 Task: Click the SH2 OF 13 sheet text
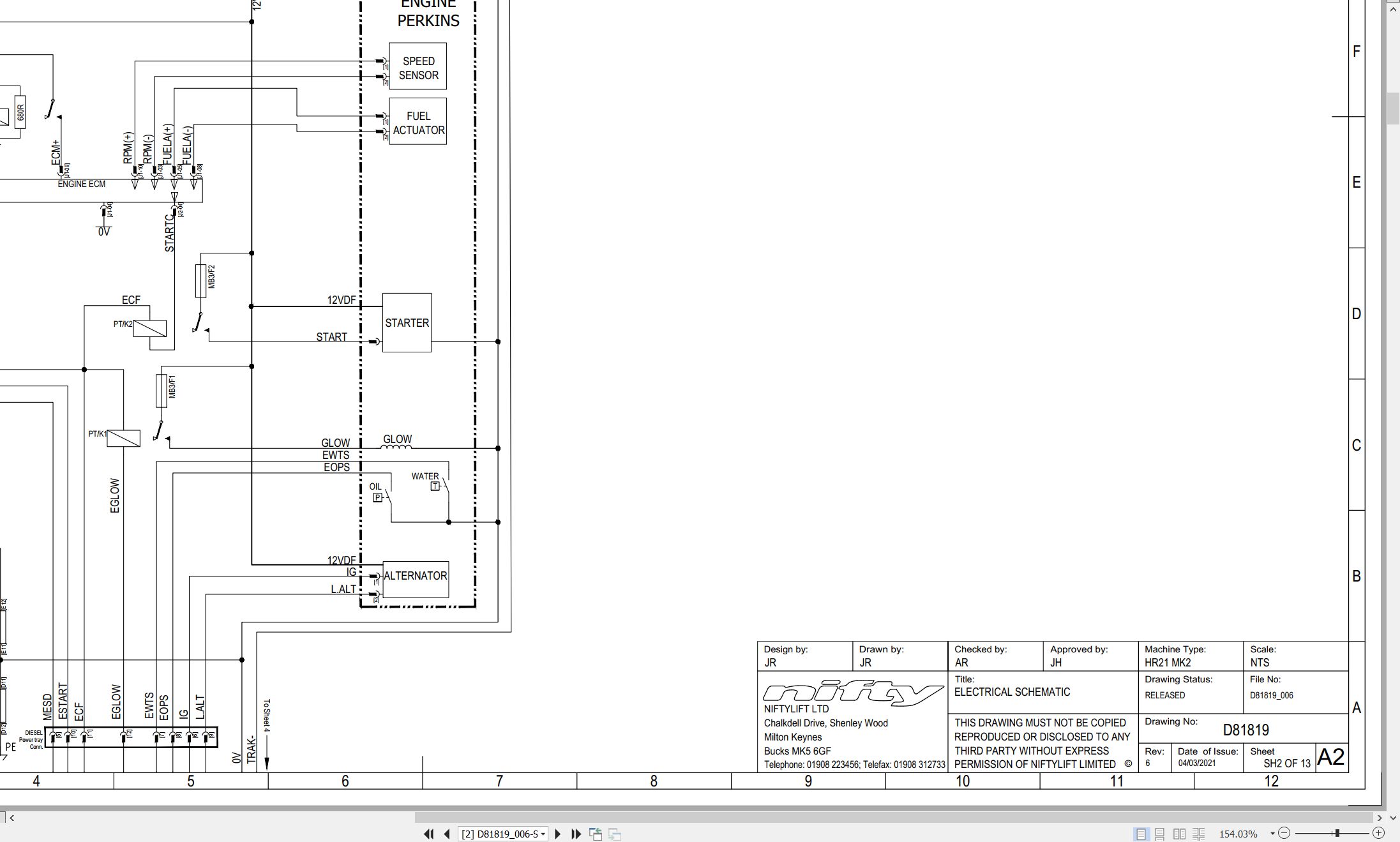[1286, 763]
